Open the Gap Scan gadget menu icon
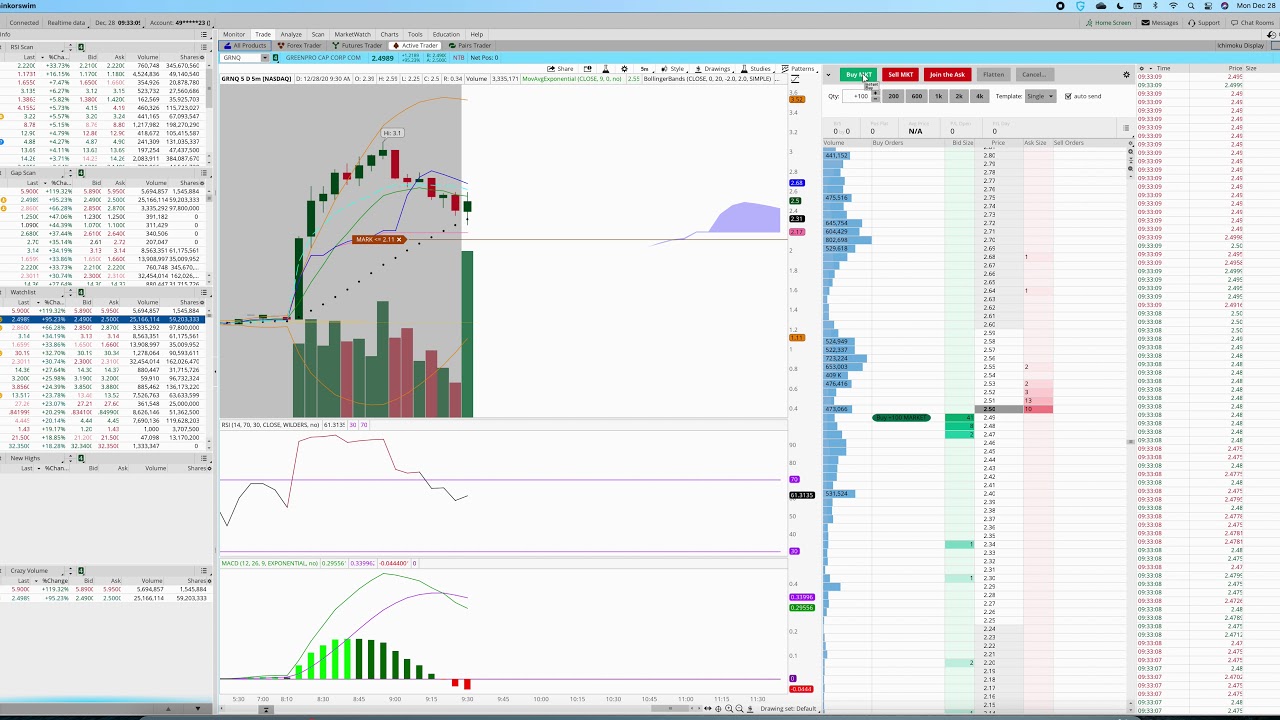Image resolution: width=1280 pixels, height=720 pixels. [205, 173]
